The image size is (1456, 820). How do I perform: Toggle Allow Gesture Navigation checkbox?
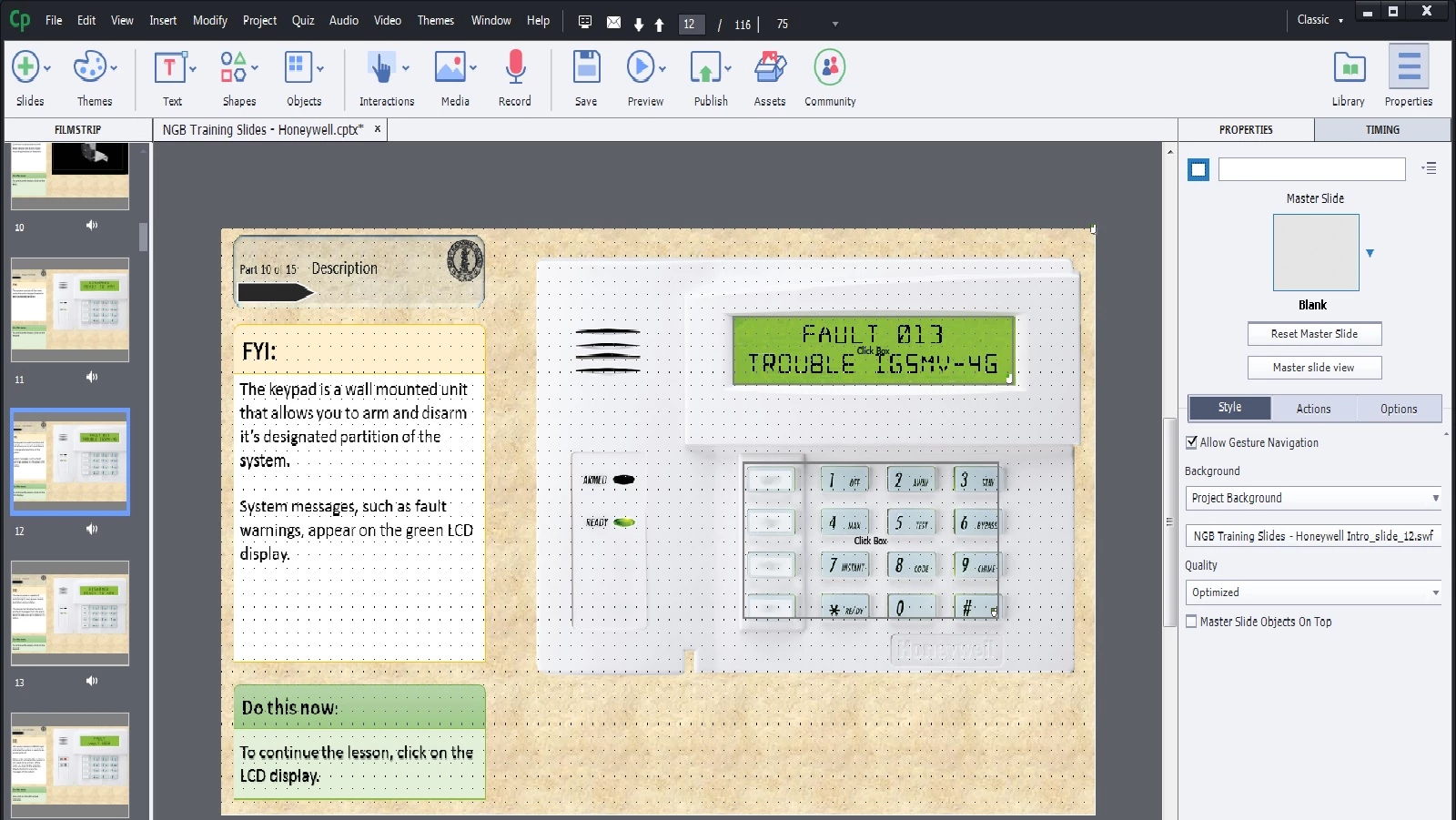click(1191, 442)
